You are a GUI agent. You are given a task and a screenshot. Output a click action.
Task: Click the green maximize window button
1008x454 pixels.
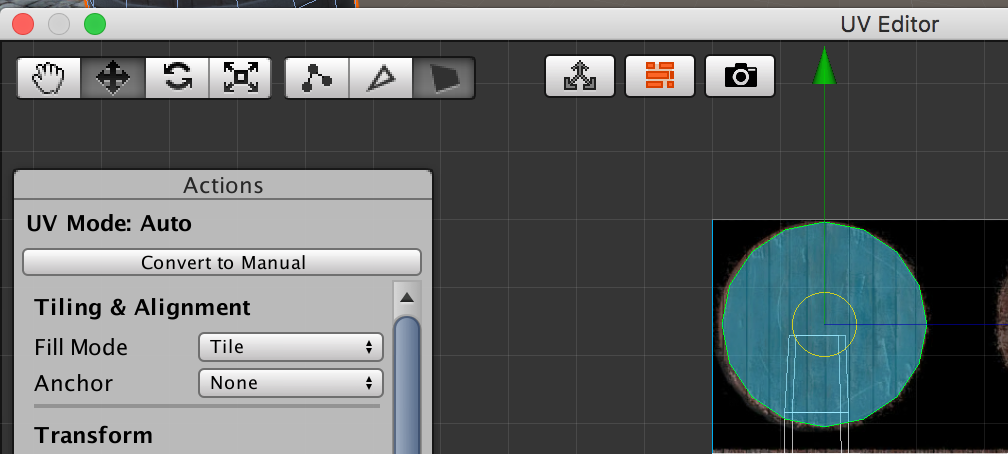95,24
